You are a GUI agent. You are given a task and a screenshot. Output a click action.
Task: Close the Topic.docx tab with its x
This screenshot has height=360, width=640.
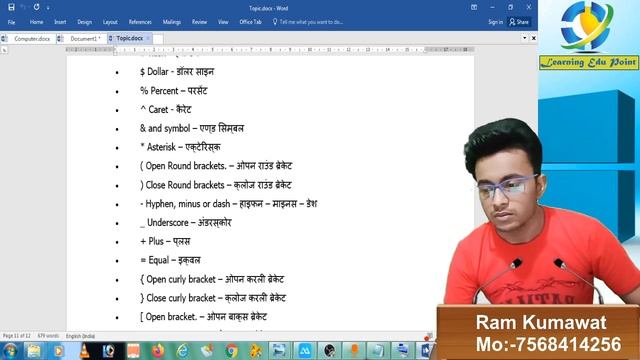coord(148,38)
